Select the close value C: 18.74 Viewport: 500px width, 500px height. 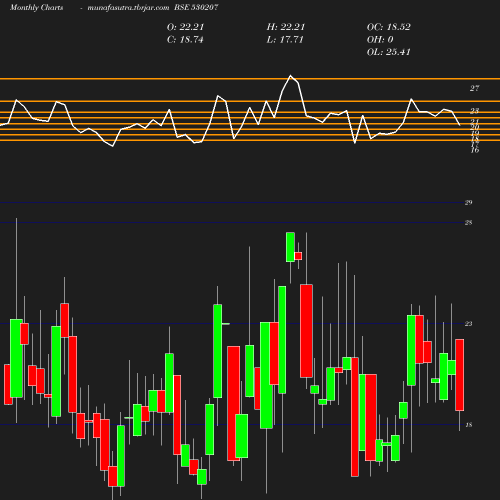pyautogui.click(x=185, y=40)
